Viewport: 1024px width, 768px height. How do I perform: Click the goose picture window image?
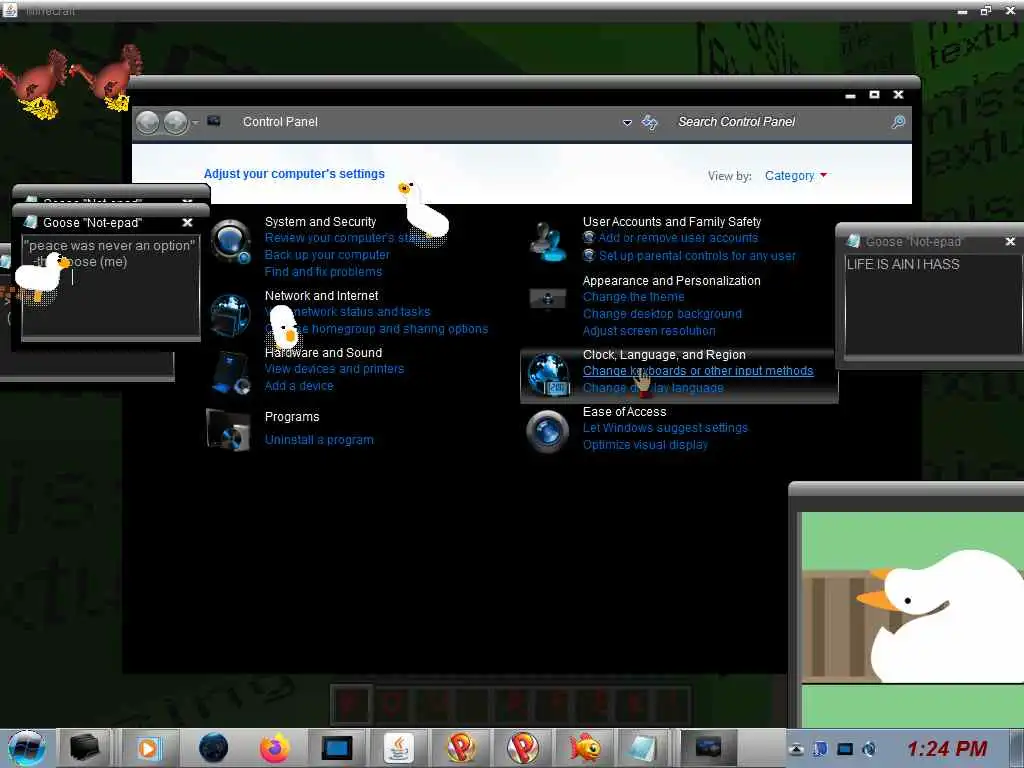click(x=912, y=619)
